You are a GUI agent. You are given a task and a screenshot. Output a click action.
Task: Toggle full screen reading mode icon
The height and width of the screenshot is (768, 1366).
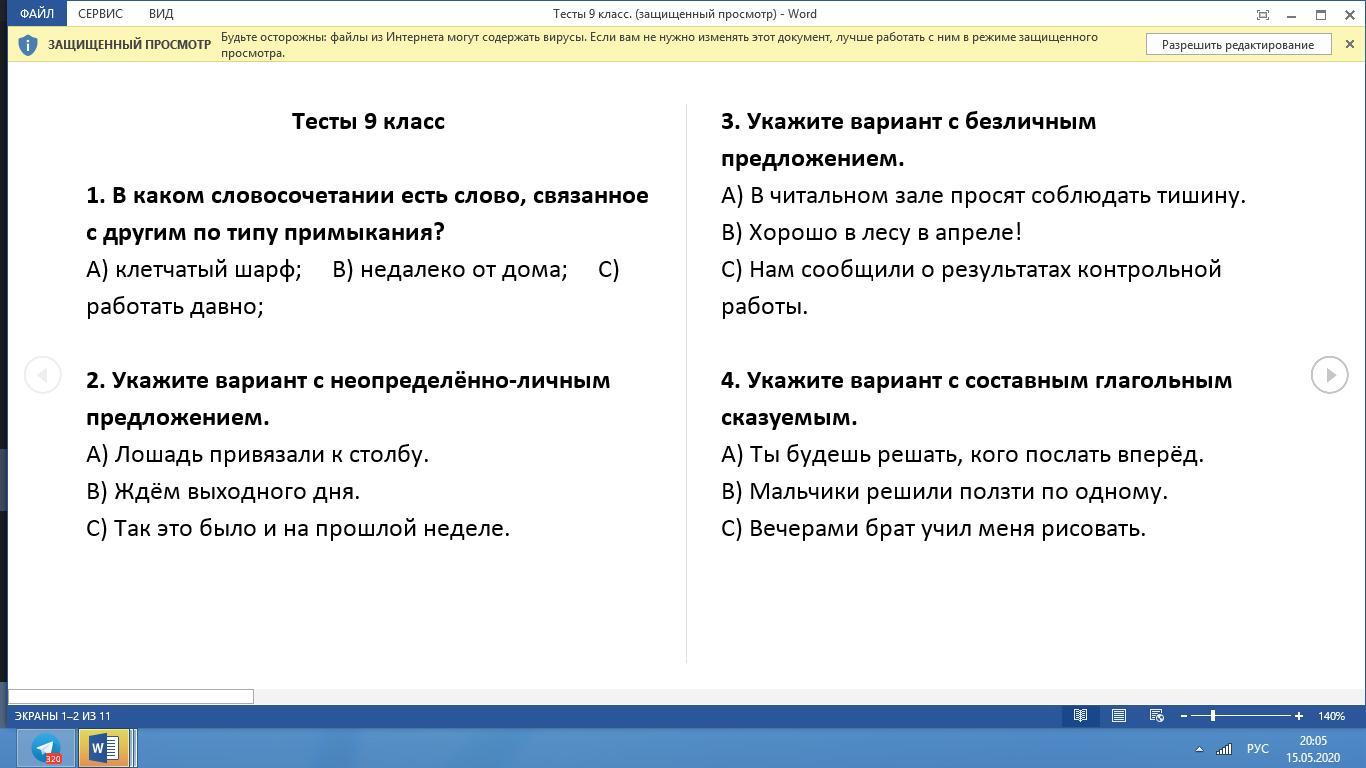(1263, 14)
